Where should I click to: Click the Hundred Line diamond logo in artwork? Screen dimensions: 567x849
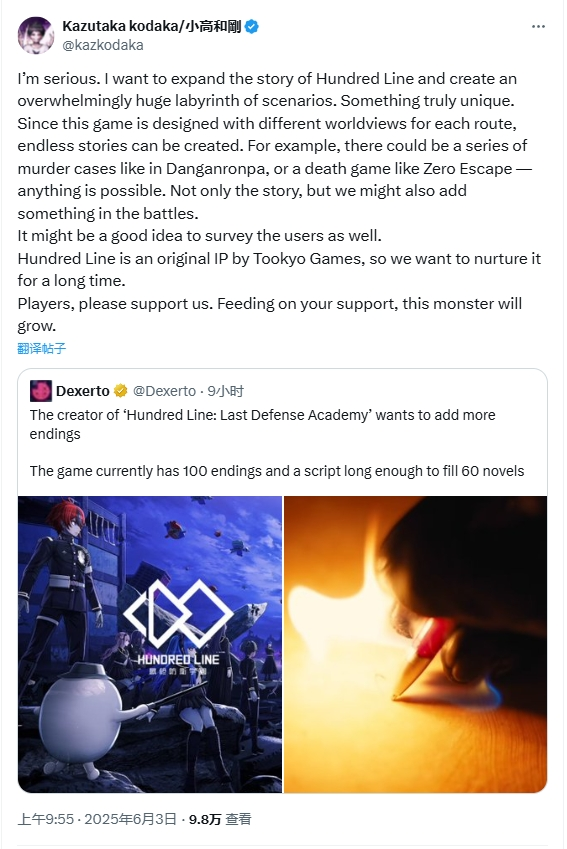click(179, 615)
